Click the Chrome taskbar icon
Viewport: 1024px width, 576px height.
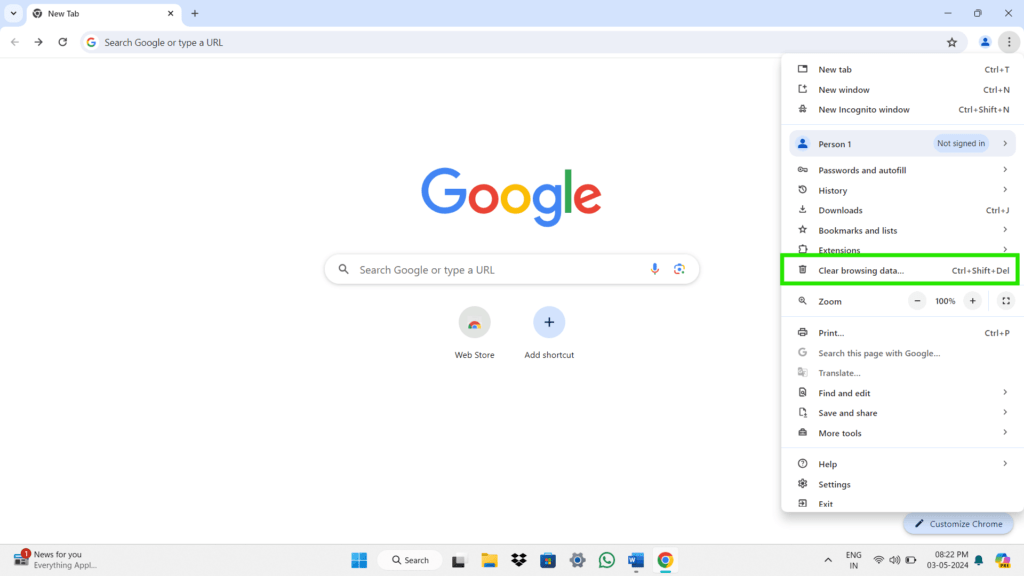[665, 560]
